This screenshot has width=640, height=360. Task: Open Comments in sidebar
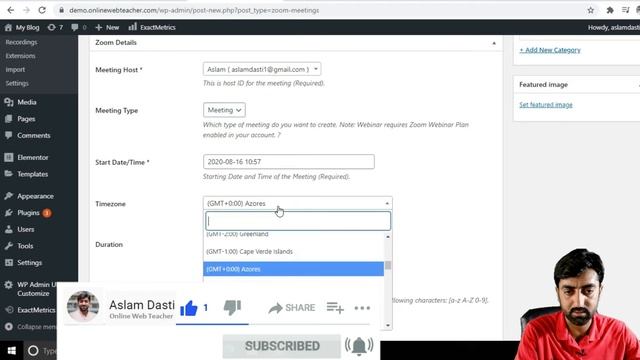(x=33, y=136)
